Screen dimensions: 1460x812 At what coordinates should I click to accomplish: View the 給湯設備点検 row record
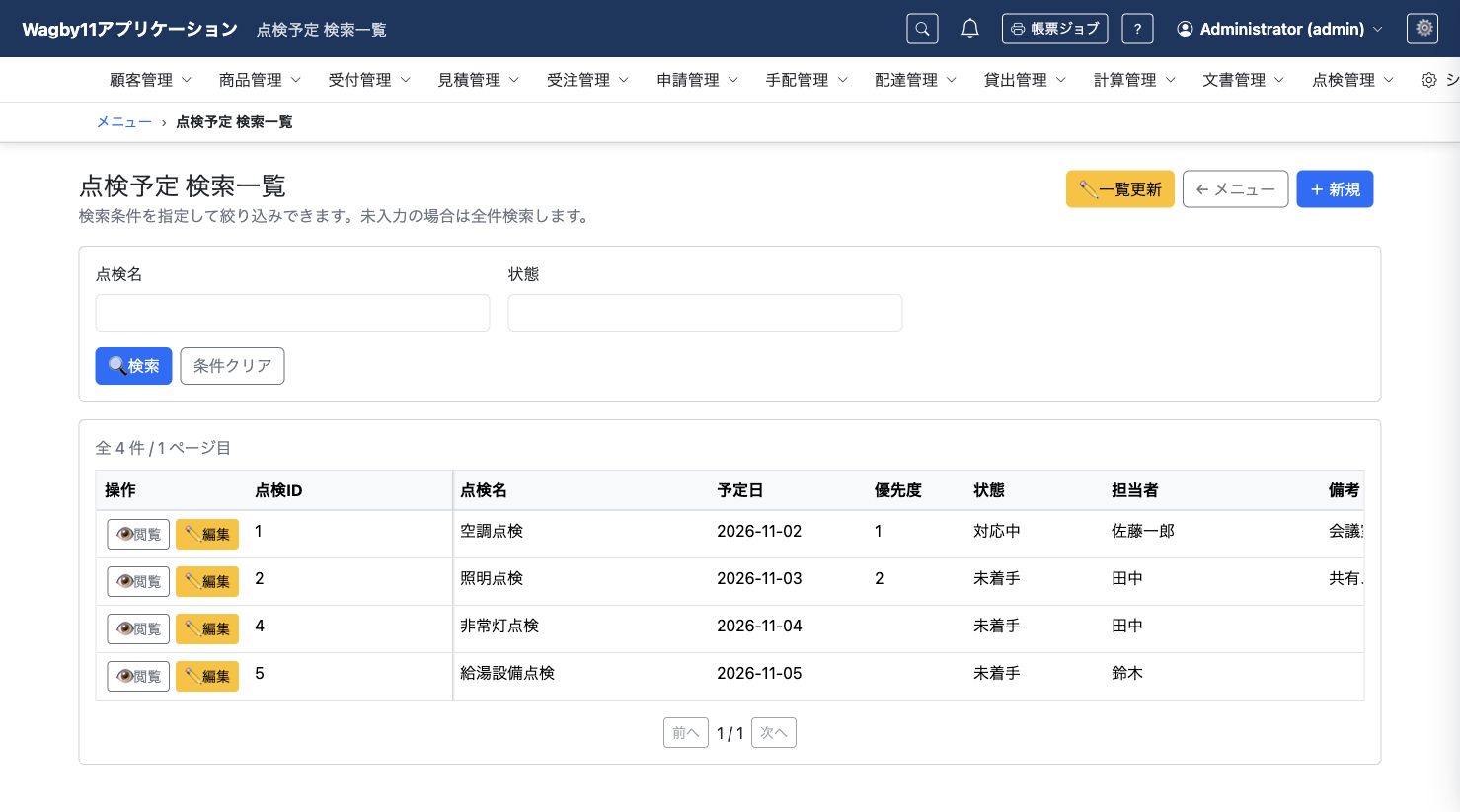[138, 676]
